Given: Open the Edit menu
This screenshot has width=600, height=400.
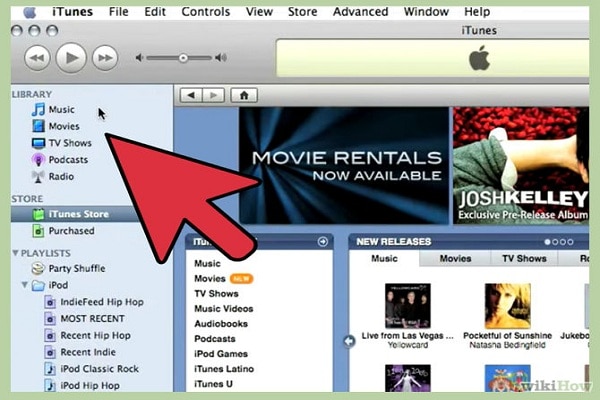Looking at the screenshot, I should click(x=155, y=12).
